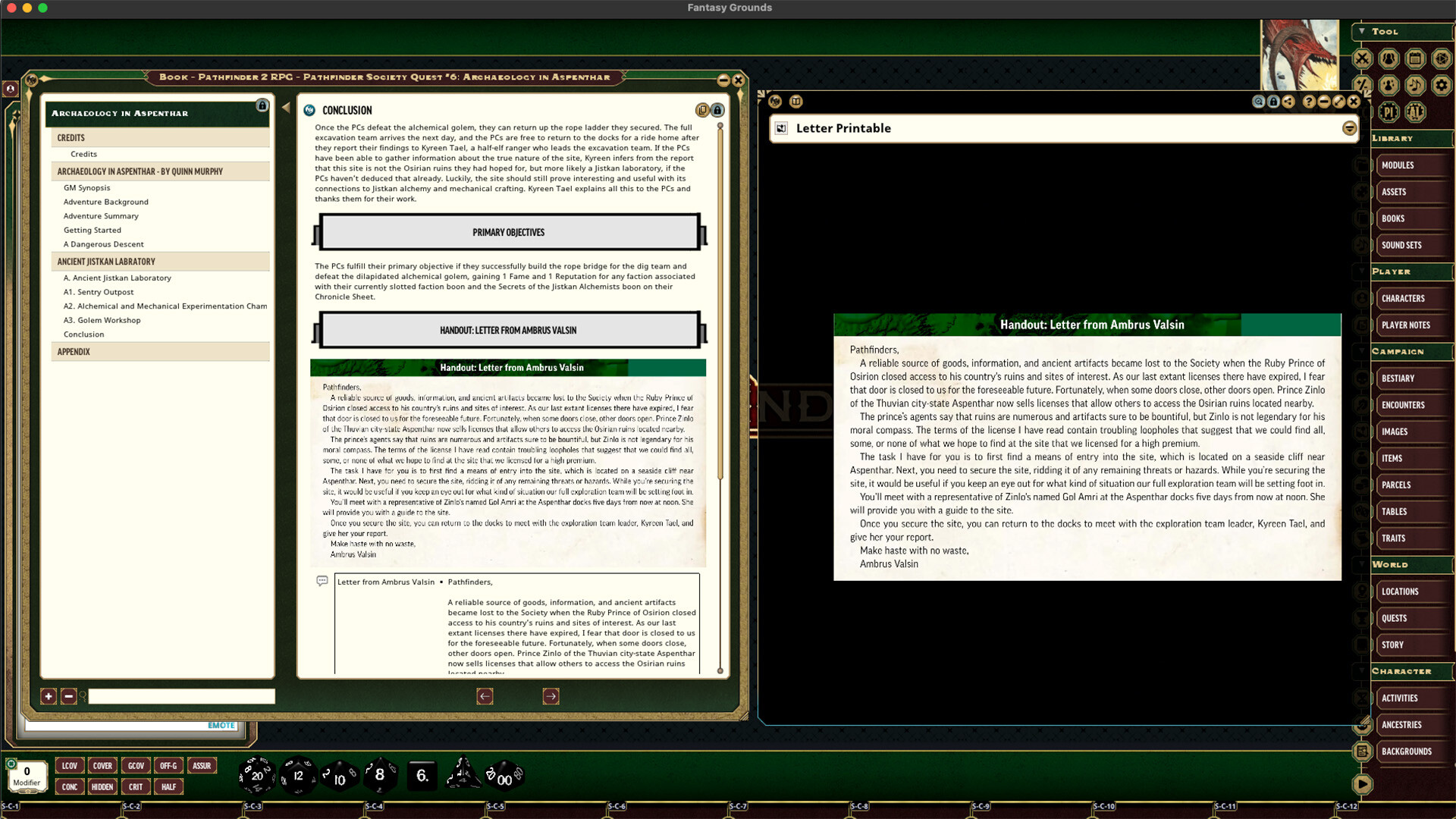This screenshot has height=819, width=1456.
Task: Collapse the Tool panel header
Action: tap(1362, 31)
